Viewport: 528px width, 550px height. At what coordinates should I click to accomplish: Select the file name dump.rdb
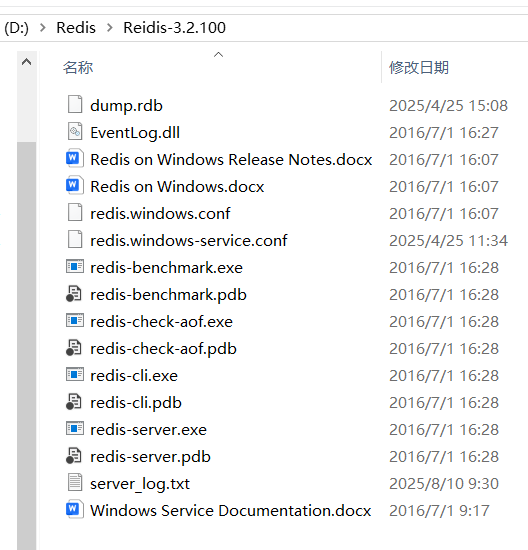pos(126,106)
